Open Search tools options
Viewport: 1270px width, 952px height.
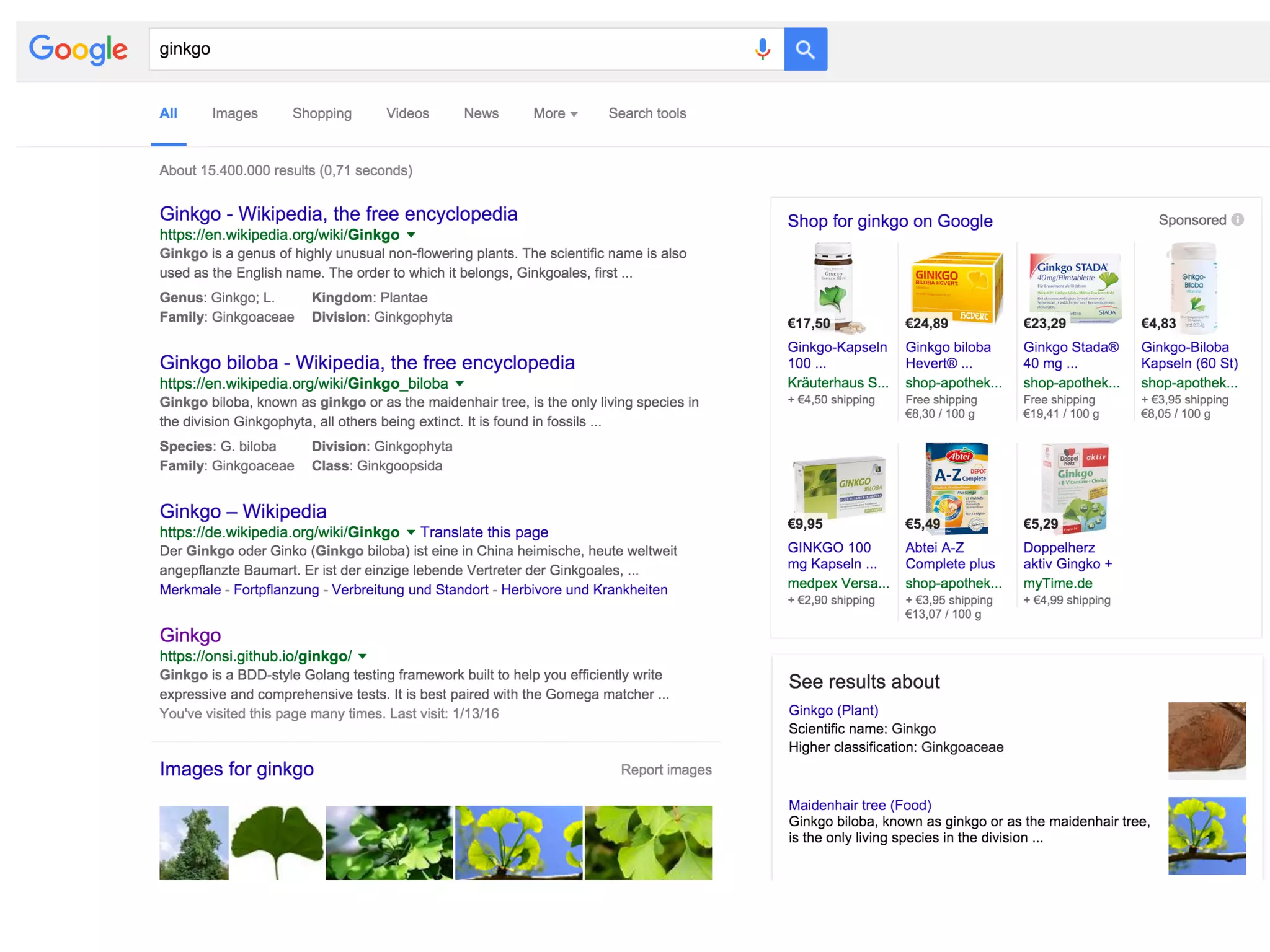pos(647,113)
